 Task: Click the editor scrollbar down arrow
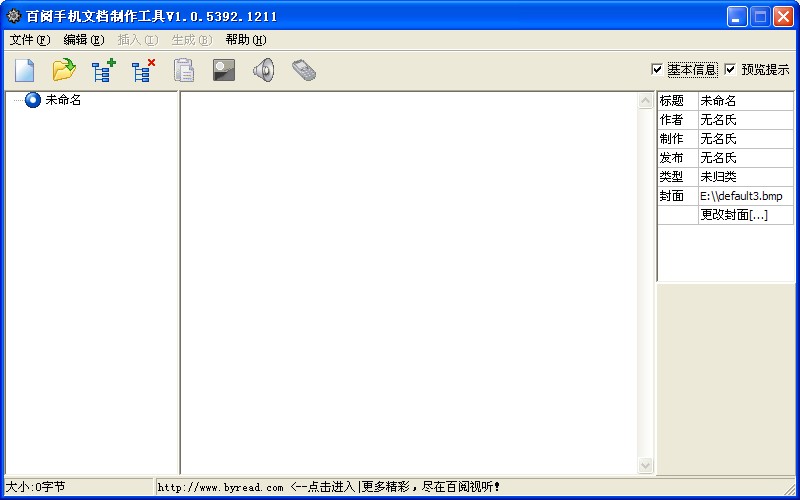tap(645, 465)
